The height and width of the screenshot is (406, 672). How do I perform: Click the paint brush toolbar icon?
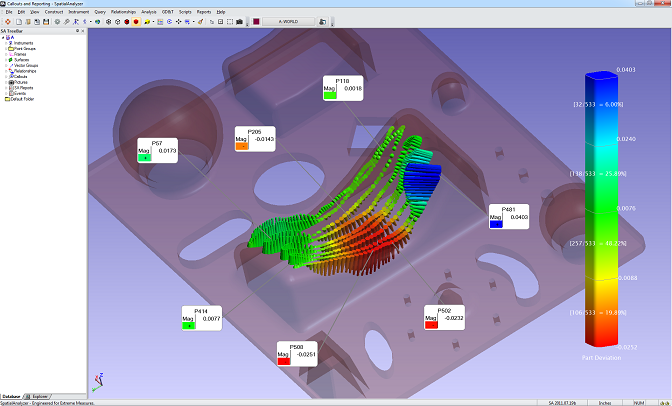(x=200, y=21)
